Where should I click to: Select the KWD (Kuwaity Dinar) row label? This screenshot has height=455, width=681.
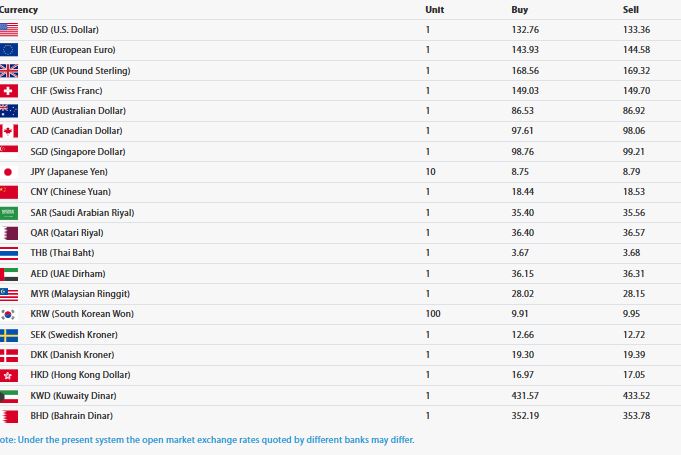coord(73,396)
